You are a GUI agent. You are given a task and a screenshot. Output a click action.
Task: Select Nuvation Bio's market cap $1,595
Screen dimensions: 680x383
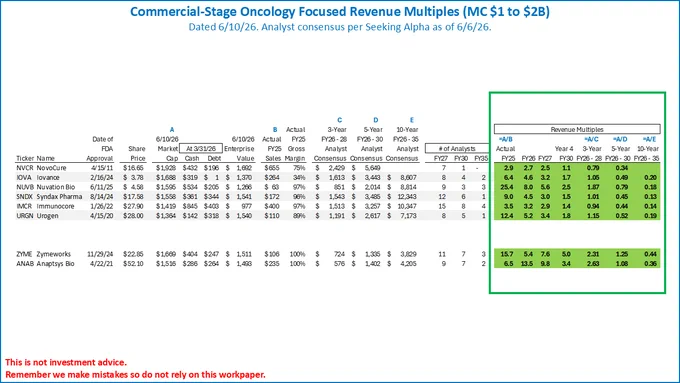166,187
